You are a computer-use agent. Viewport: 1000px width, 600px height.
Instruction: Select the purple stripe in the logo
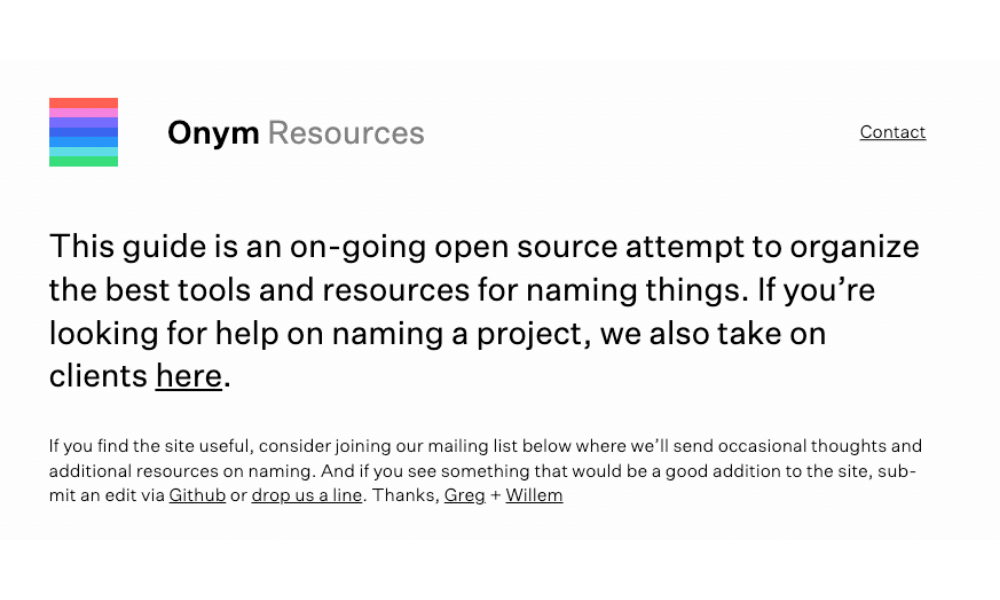click(x=83, y=122)
